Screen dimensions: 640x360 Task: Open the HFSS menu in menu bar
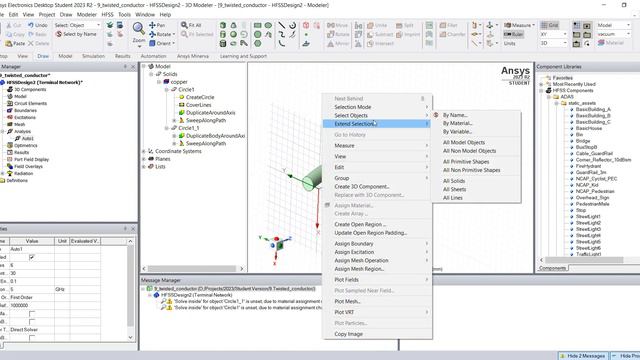coord(107,14)
